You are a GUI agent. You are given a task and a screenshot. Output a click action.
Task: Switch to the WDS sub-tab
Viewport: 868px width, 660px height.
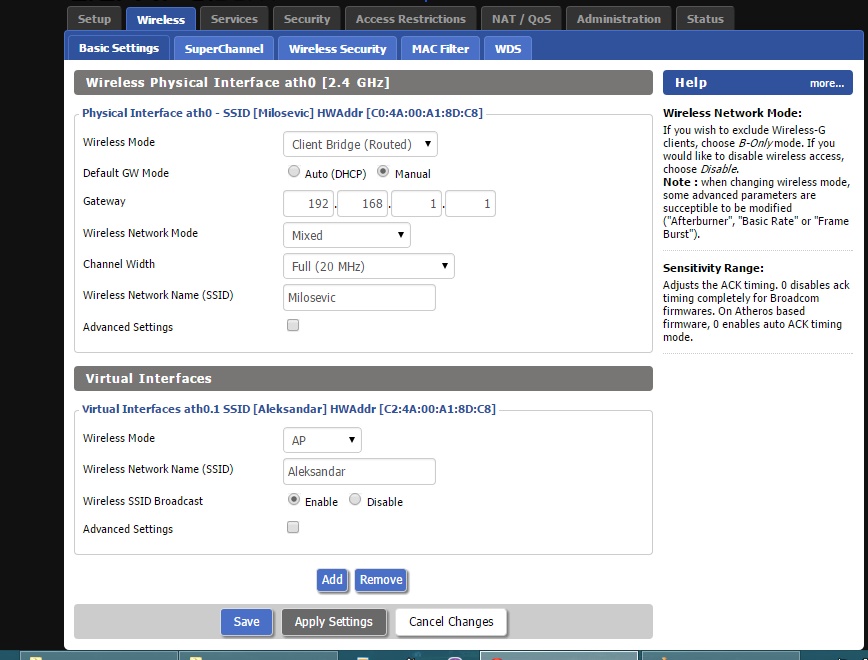point(508,49)
